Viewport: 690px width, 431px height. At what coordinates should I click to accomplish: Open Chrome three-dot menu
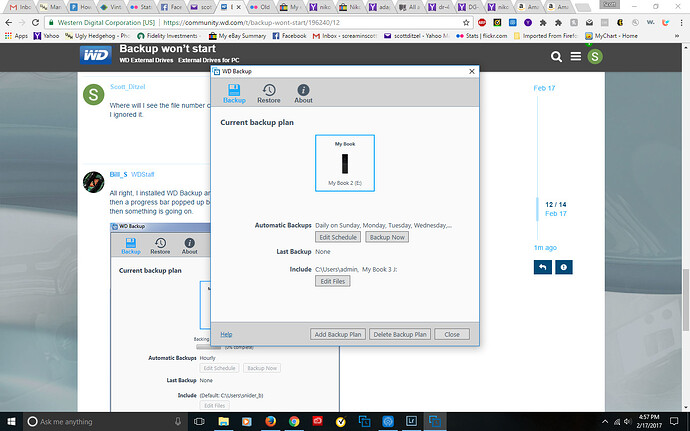click(x=681, y=22)
